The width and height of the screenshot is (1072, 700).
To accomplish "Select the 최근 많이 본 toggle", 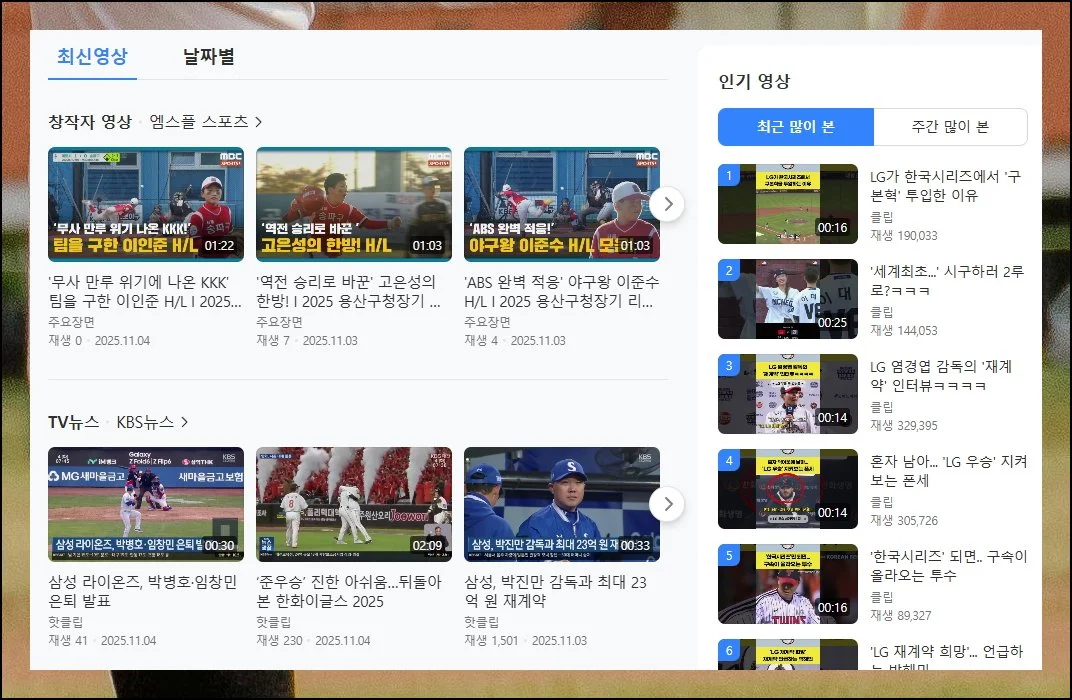I will pos(795,127).
